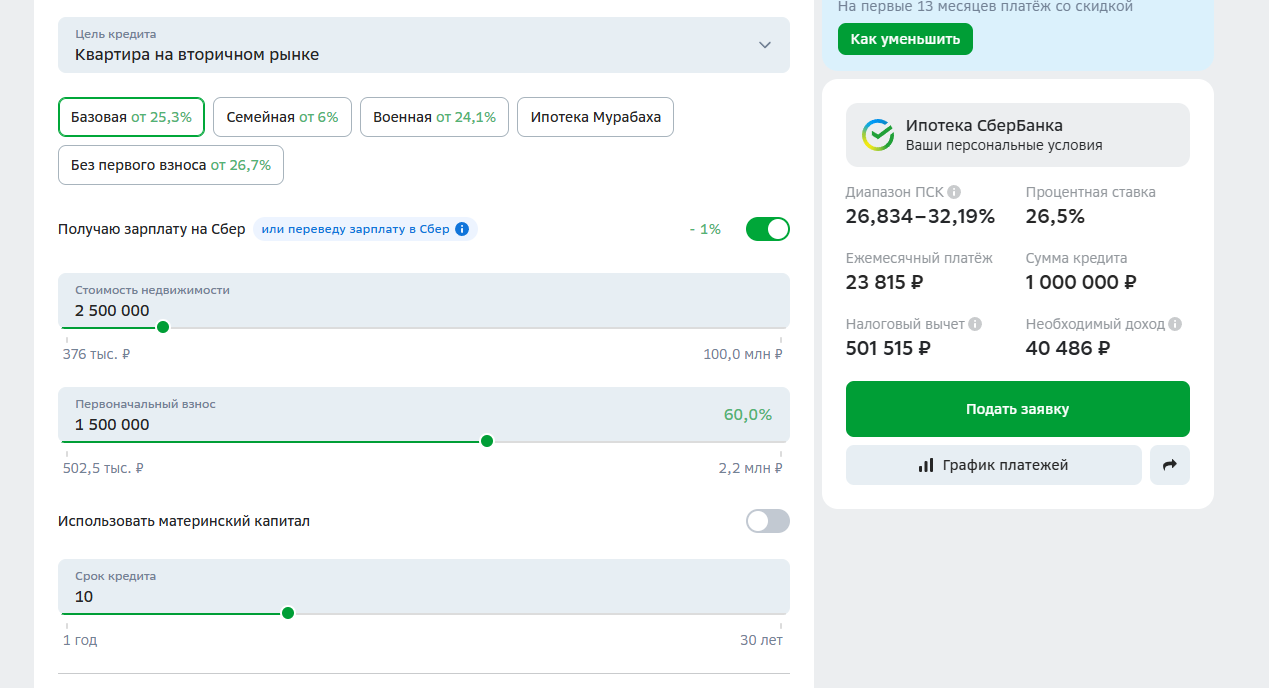
Task: Click the bar chart icon on График платежей
Action: [x=926, y=465]
